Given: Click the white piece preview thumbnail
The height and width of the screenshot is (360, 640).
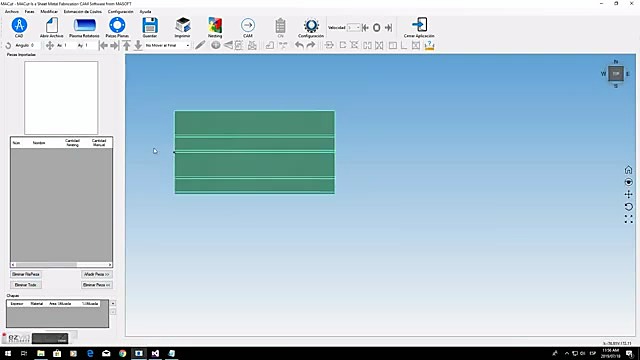Looking at the screenshot, I should (61, 98).
